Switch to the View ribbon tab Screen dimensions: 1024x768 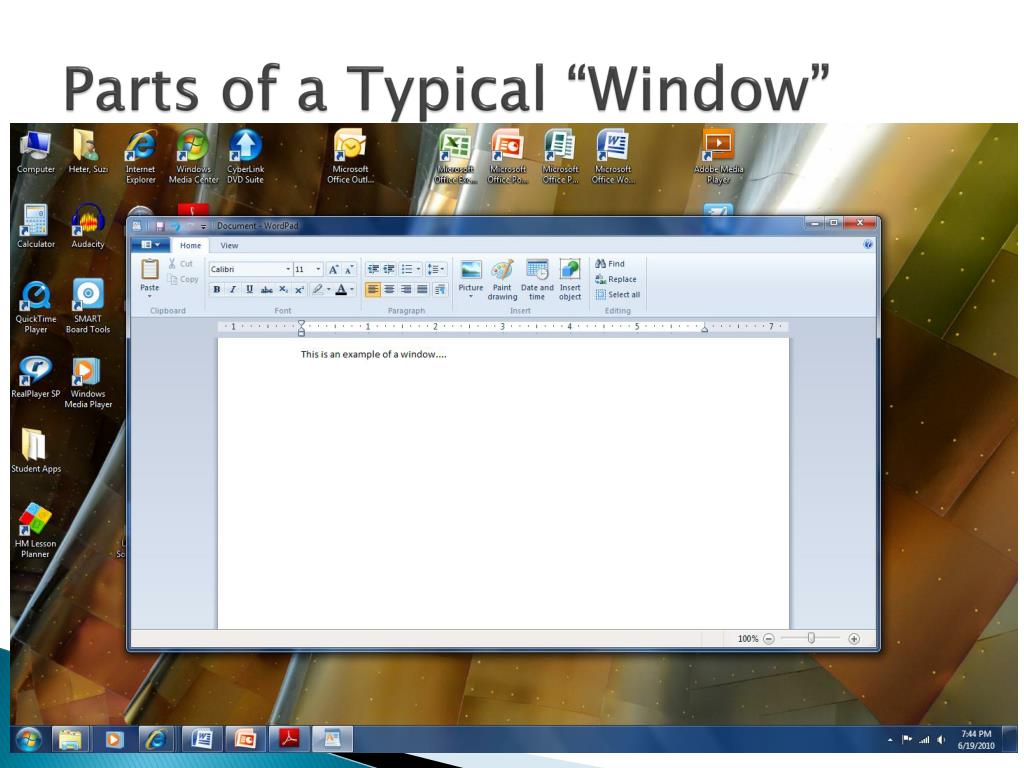pos(229,246)
